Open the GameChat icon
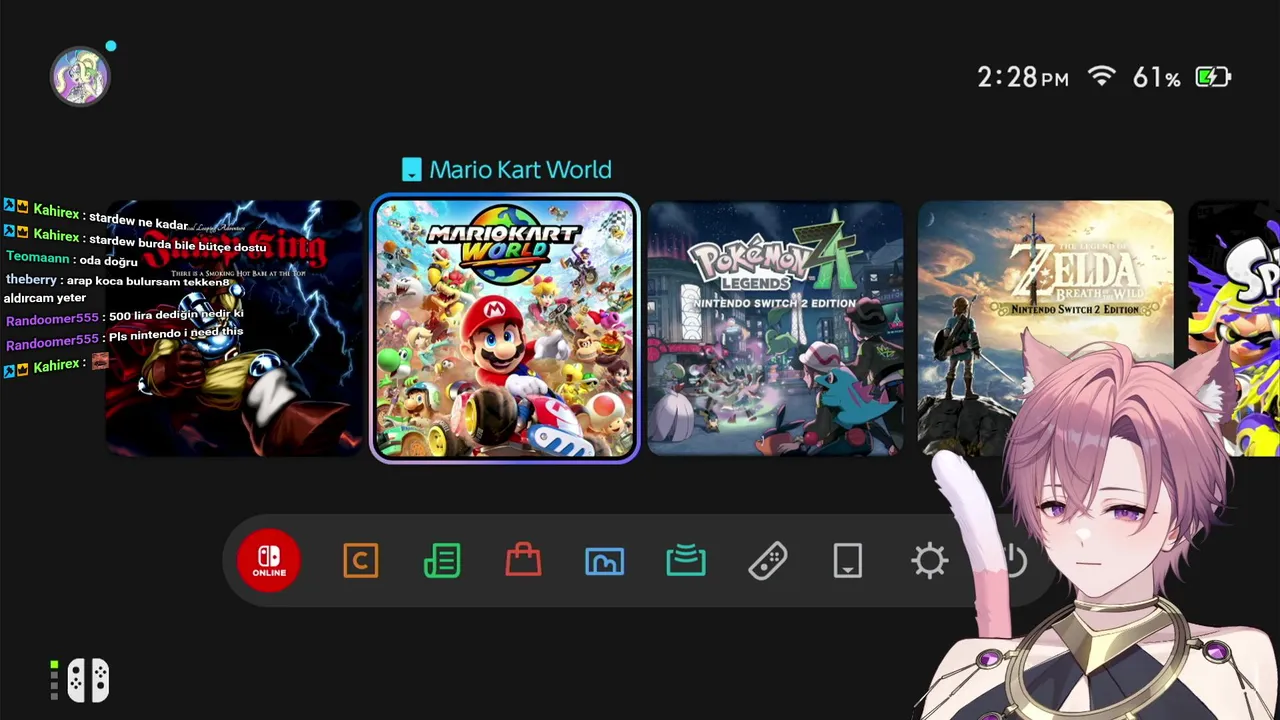Viewport: 1280px width, 720px height. (360, 561)
